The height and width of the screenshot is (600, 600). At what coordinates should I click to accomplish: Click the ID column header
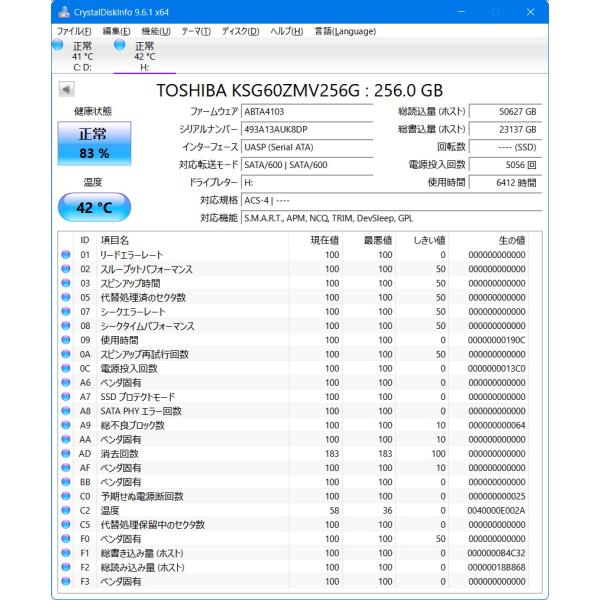point(85,240)
